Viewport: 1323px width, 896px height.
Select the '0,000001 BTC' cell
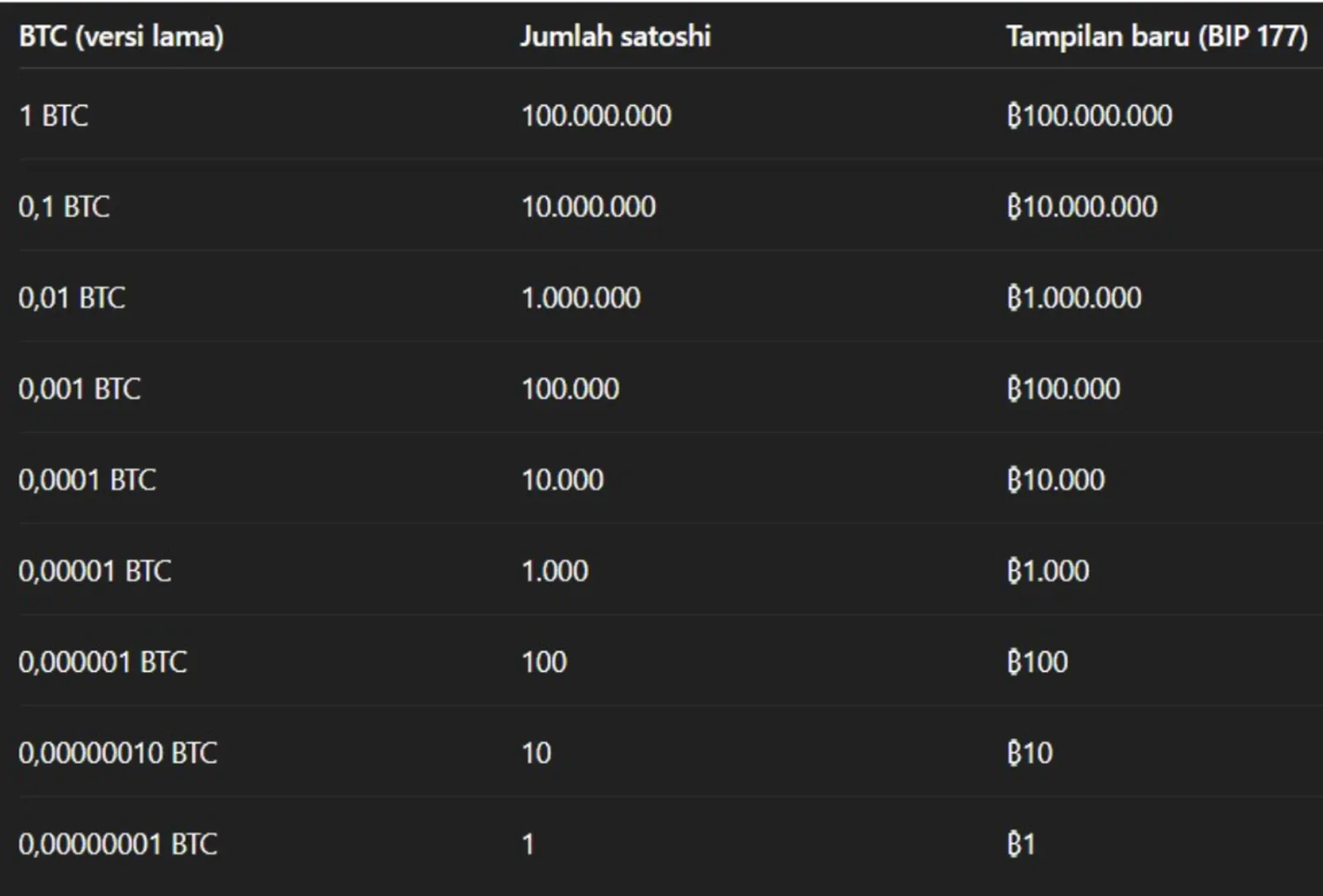(103, 661)
